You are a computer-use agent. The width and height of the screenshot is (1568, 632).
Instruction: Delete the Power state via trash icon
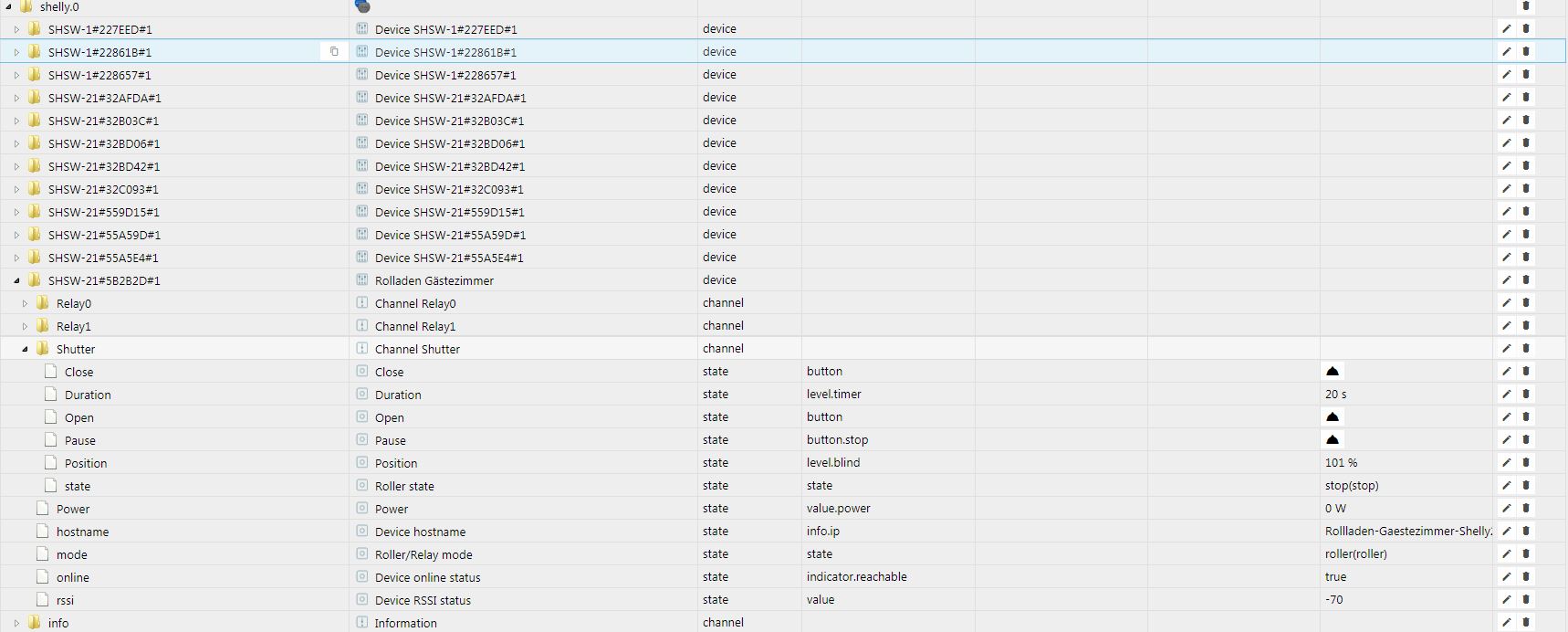(x=1525, y=509)
